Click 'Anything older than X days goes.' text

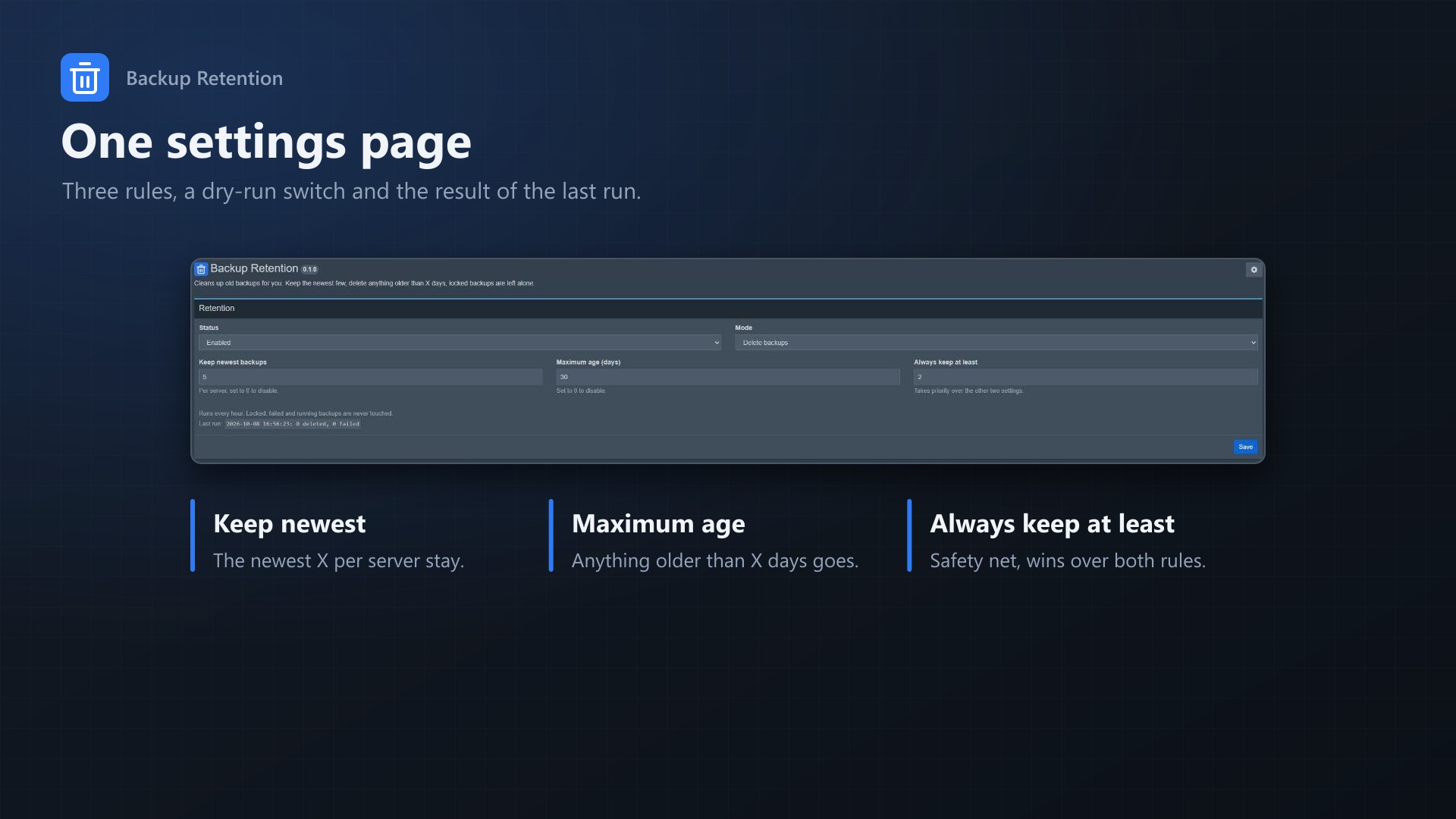tap(715, 560)
